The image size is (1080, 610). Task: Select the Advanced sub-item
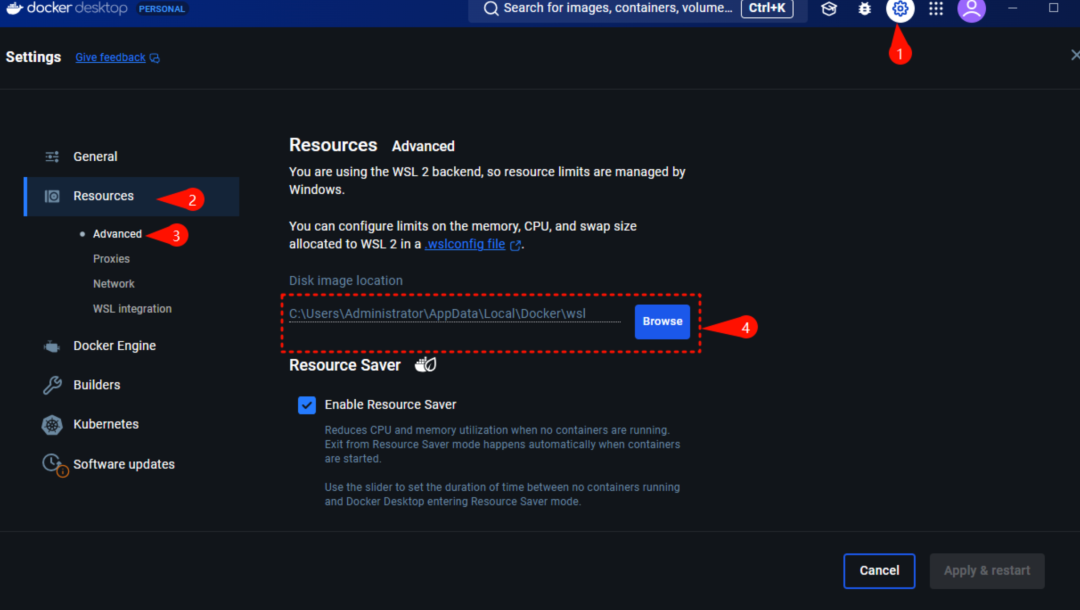(x=117, y=234)
